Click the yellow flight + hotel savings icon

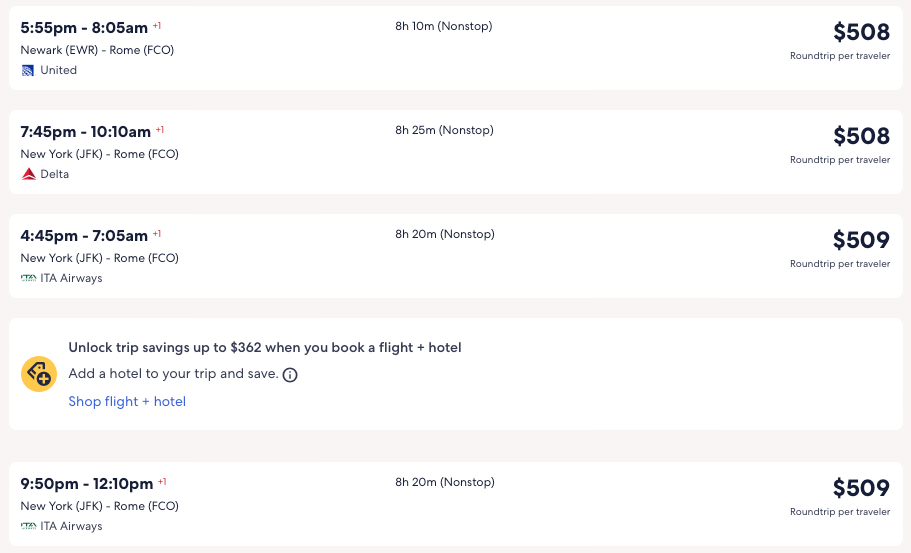pyautogui.click(x=39, y=374)
